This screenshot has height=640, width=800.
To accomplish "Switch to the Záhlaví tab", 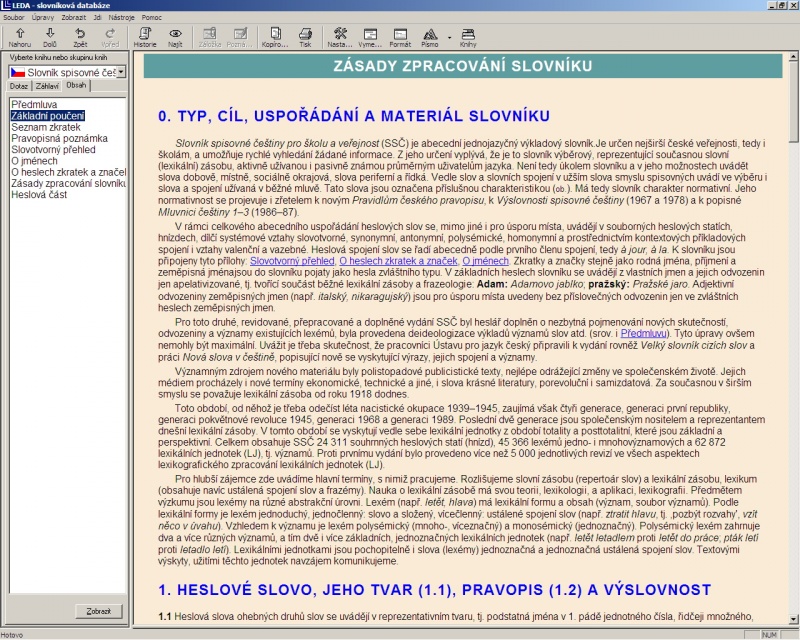I will coord(47,86).
